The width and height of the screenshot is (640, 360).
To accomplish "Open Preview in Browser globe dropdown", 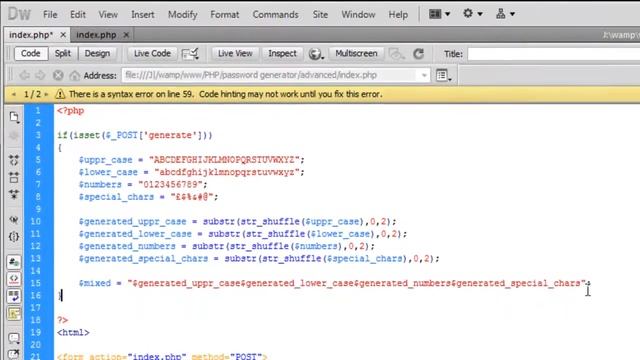I will tap(316, 54).
